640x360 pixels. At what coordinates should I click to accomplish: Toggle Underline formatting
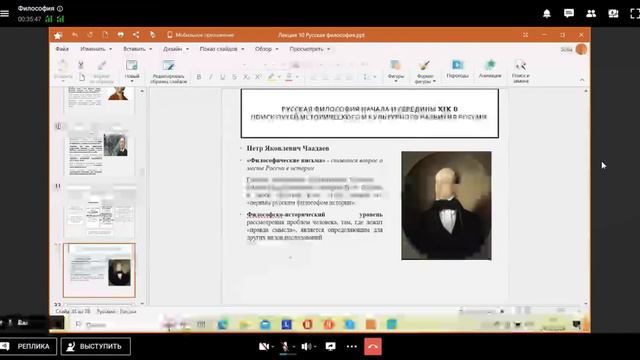[x=222, y=77]
